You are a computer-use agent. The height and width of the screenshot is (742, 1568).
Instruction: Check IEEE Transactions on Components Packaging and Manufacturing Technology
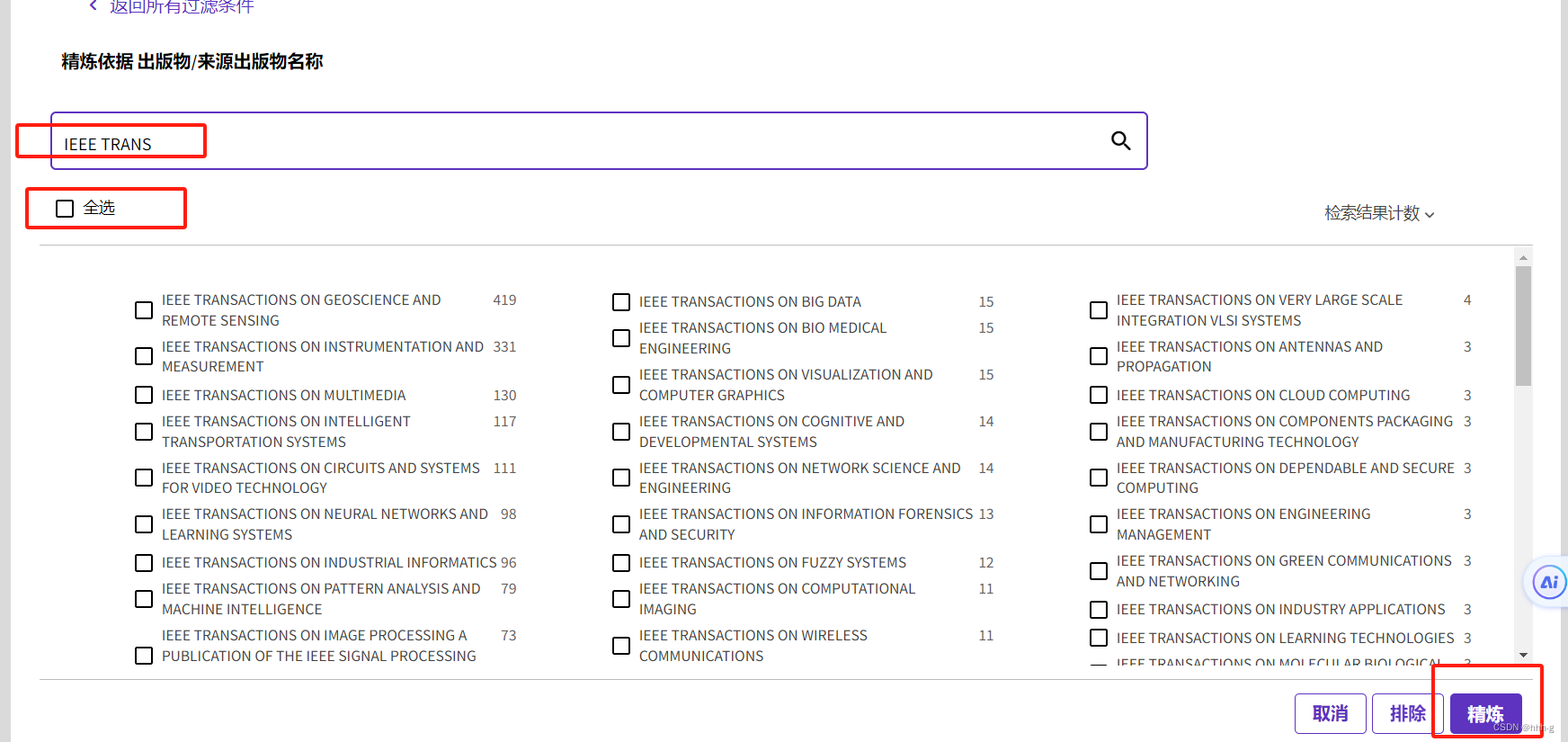[x=1099, y=432]
